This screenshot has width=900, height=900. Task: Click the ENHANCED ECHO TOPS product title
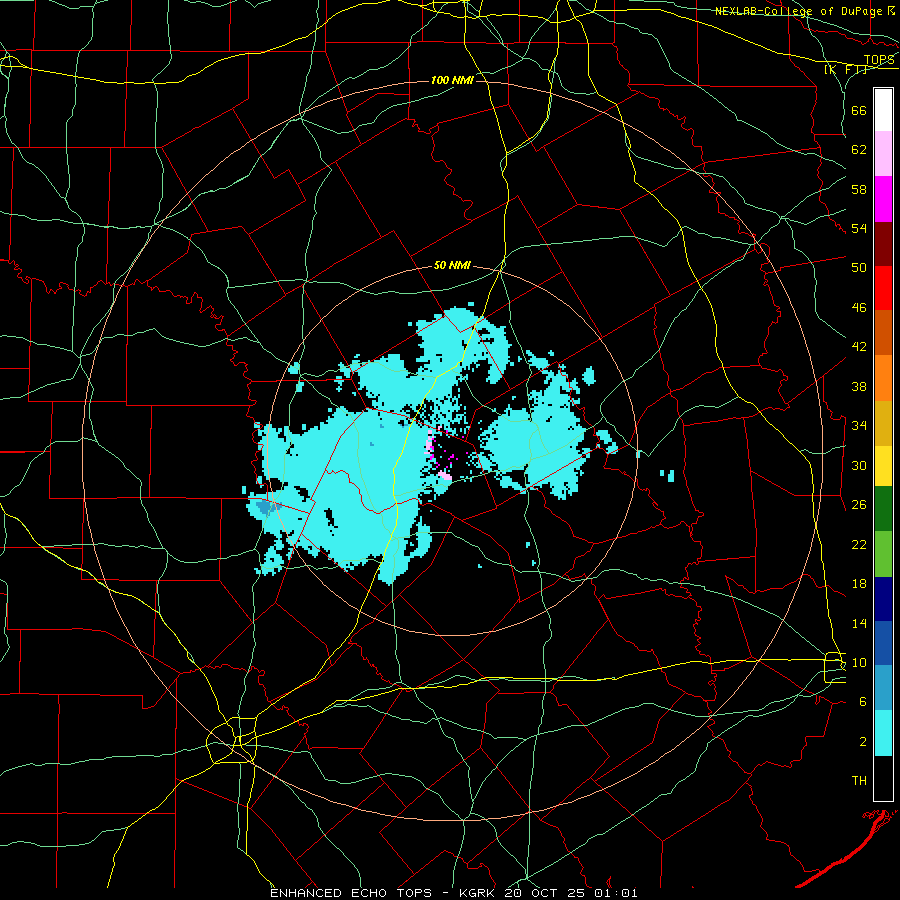tap(351, 893)
